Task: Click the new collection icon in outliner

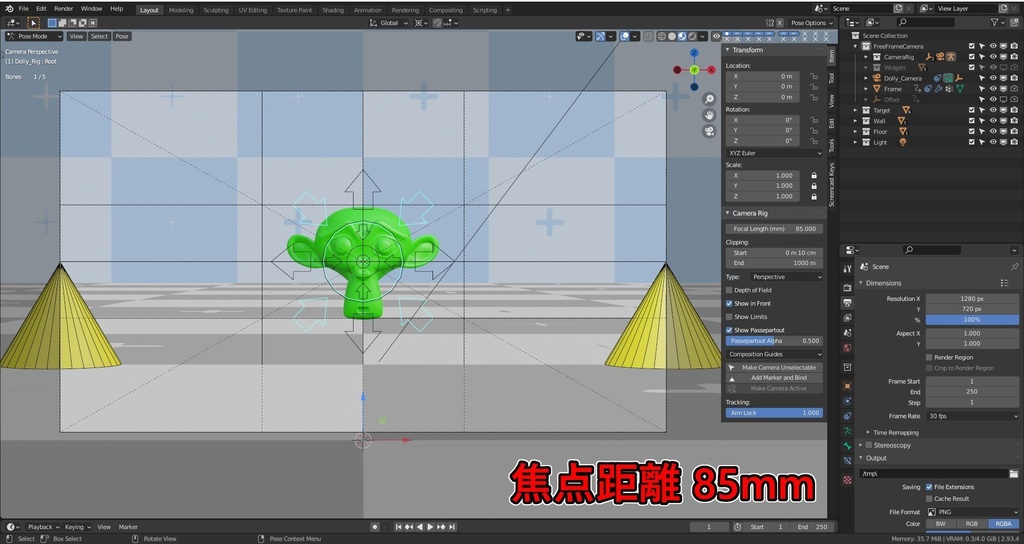Action: [1015, 22]
